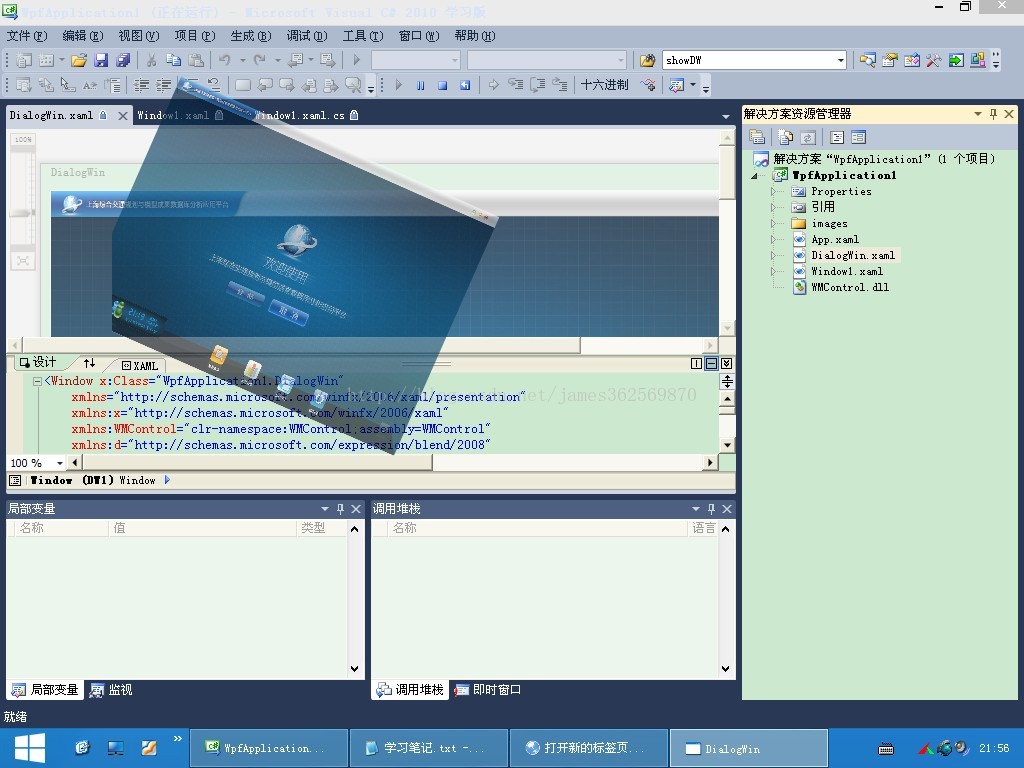This screenshot has height=768, width=1024.
Task: Switch to the Window1.xaml tab
Action: [180, 116]
